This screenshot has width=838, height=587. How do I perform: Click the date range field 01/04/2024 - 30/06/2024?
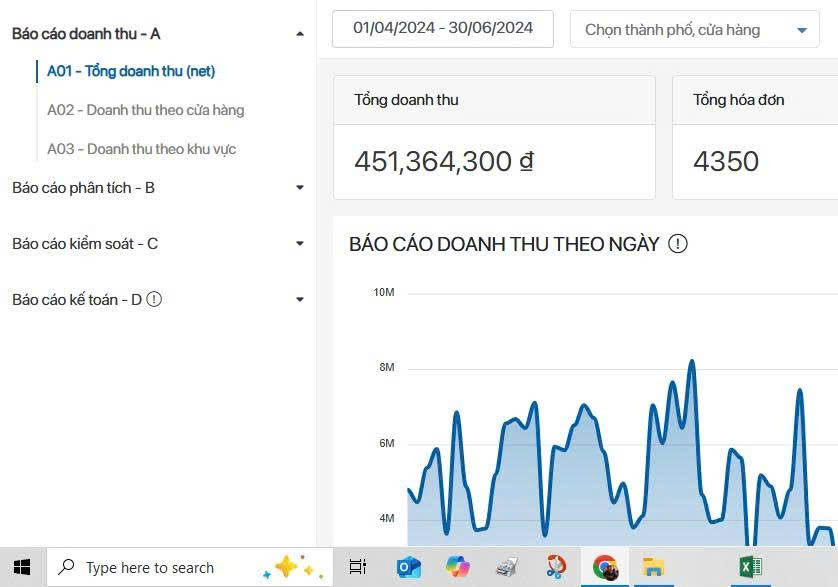(x=442, y=28)
